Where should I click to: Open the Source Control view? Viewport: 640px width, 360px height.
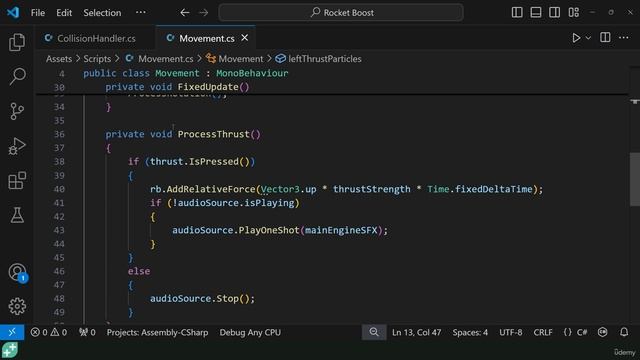coord(17,111)
